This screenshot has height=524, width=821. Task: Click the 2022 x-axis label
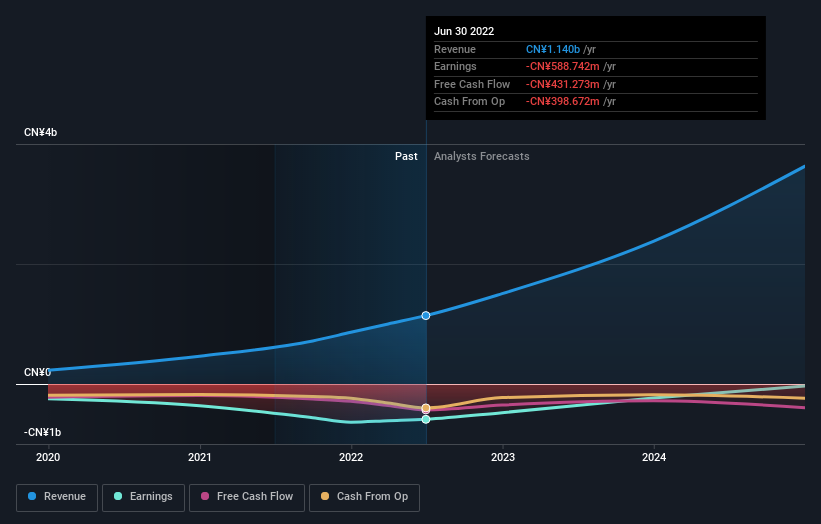click(x=351, y=457)
